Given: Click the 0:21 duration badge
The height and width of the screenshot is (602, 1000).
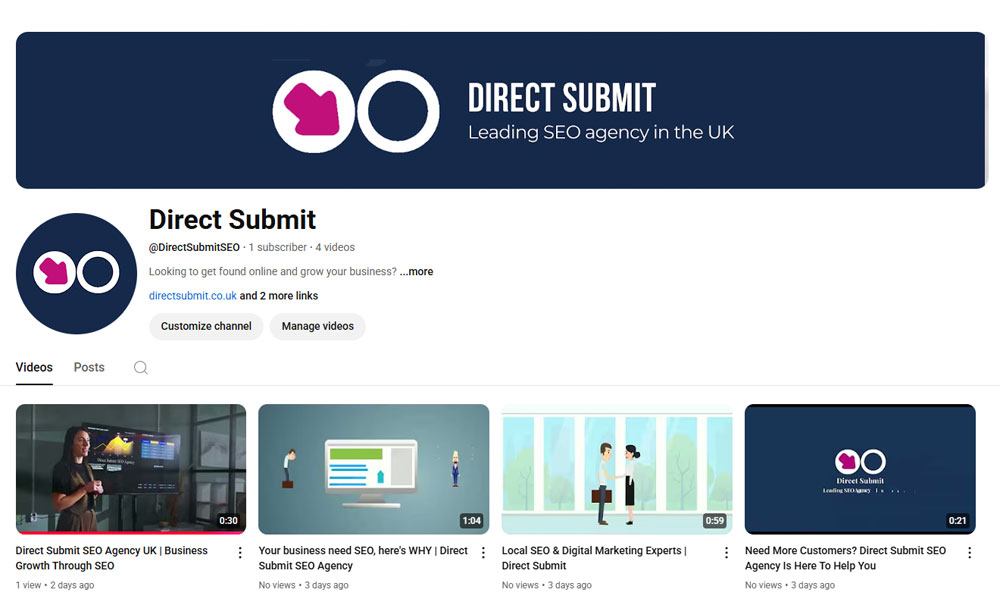Looking at the screenshot, I should 957,520.
